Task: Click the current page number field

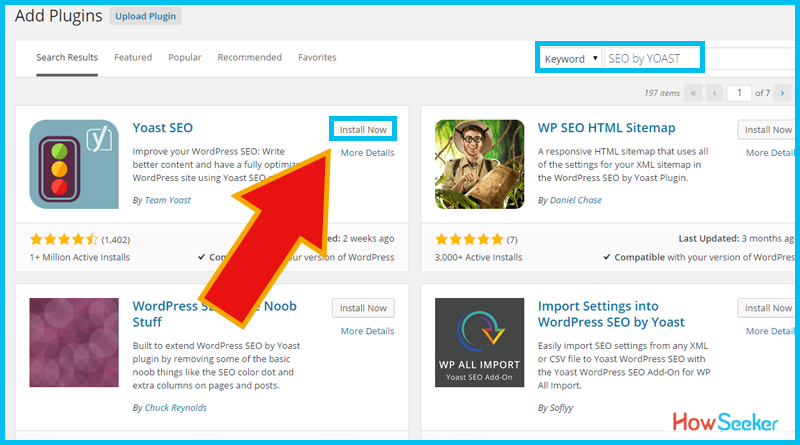Action: click(739, 93)
